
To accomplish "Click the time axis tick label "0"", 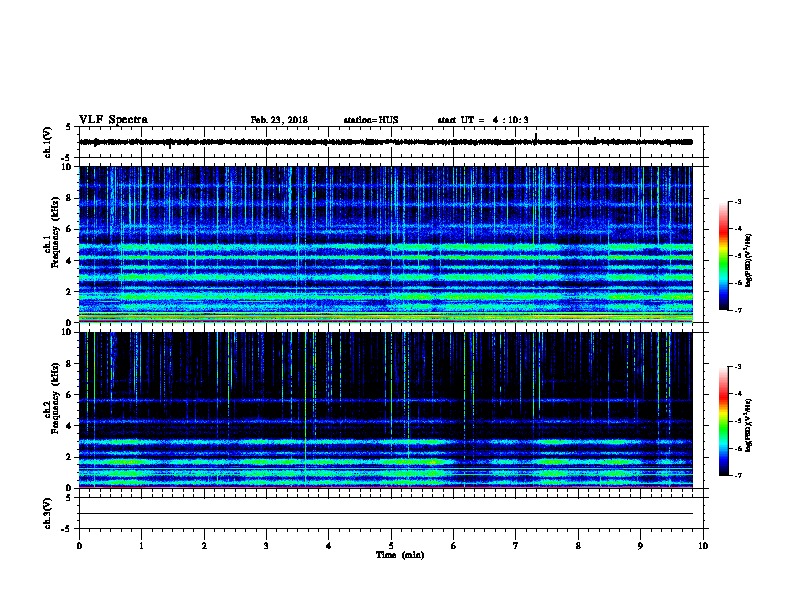I will (79, 546).
